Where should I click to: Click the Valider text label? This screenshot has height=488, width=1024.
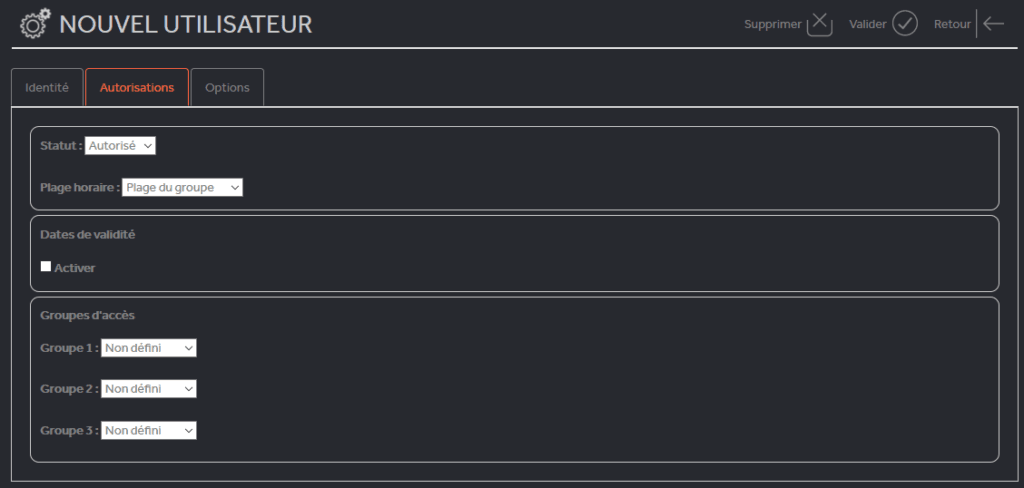868,24
